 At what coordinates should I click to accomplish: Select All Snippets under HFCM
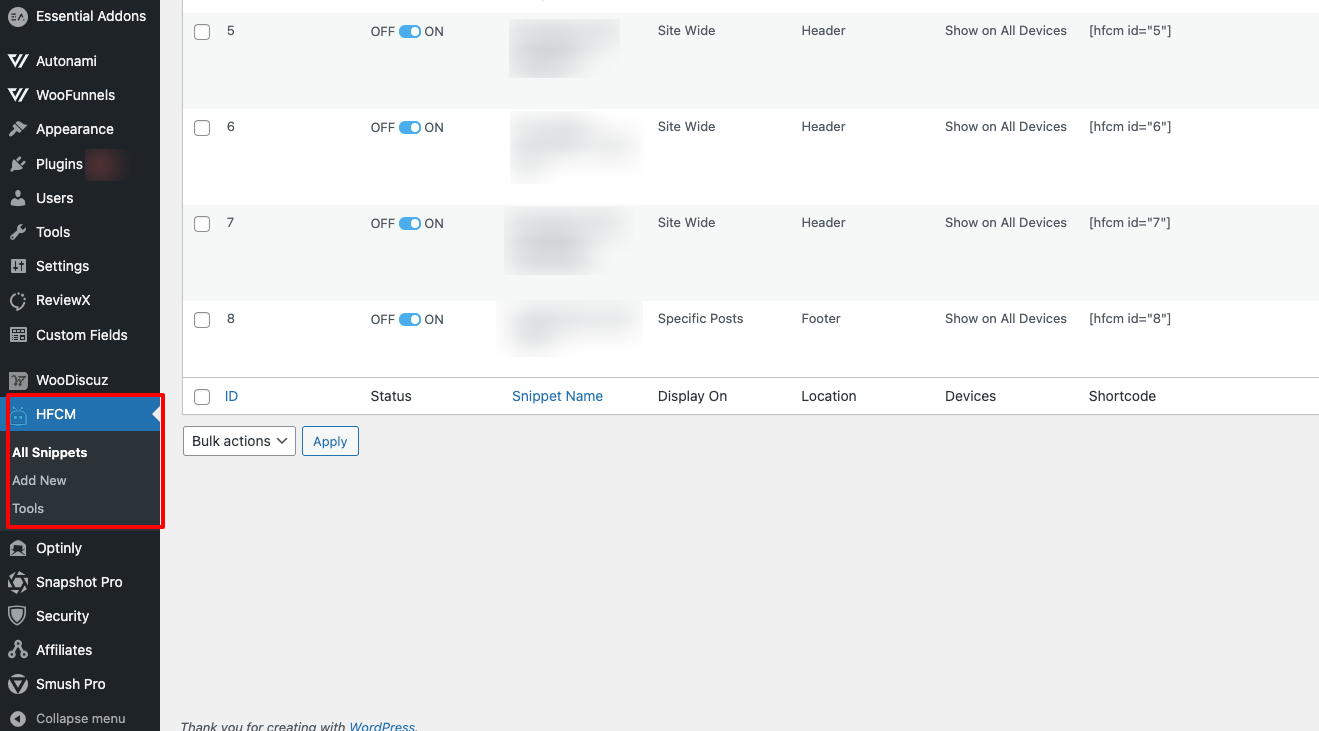coord(49,452)
